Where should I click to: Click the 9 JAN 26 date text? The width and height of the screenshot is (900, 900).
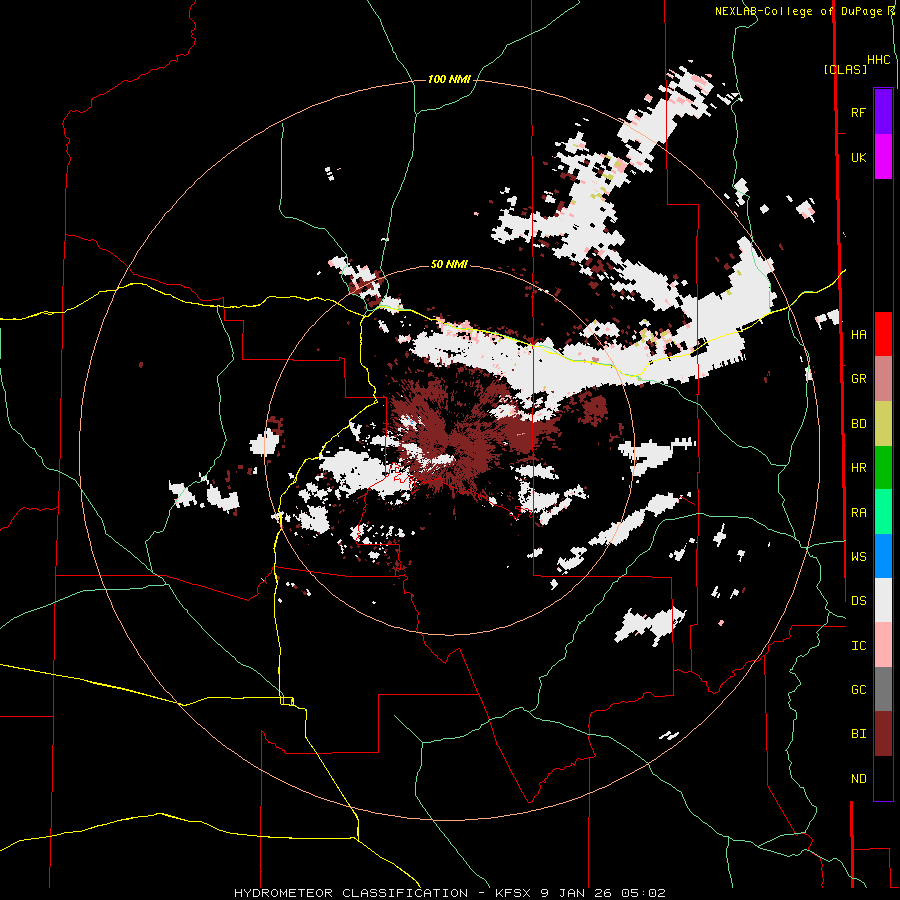pos(575,893)
